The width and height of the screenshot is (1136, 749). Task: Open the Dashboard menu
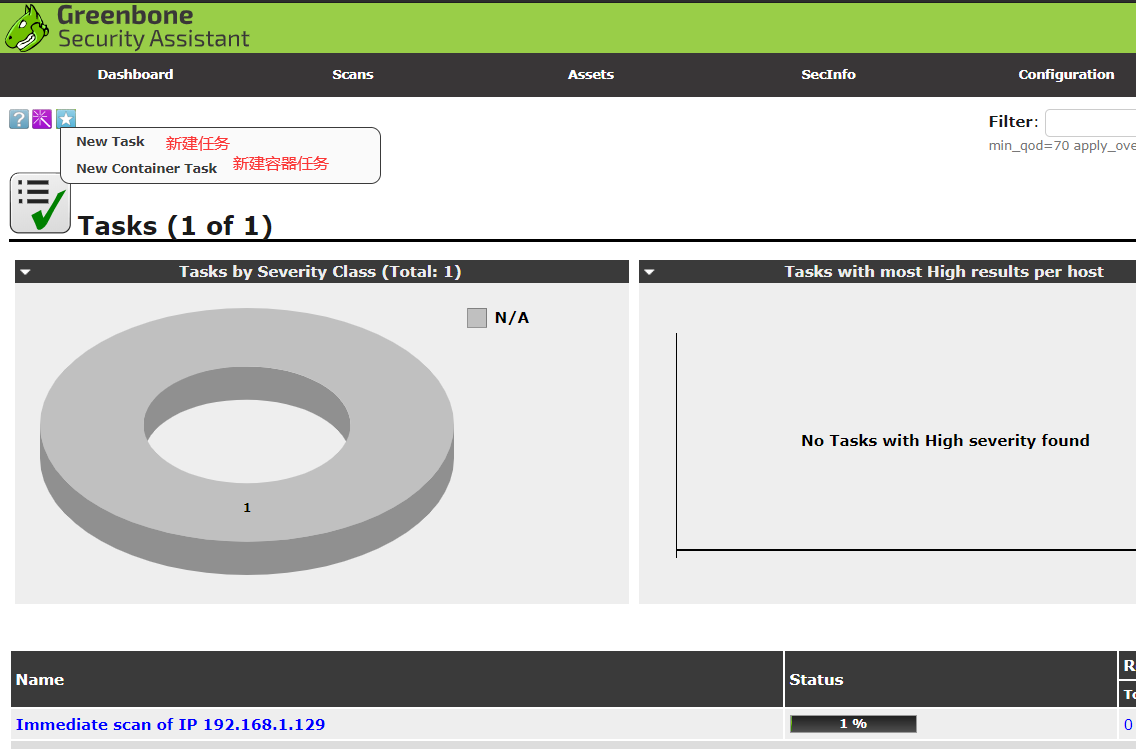point(135,75)
